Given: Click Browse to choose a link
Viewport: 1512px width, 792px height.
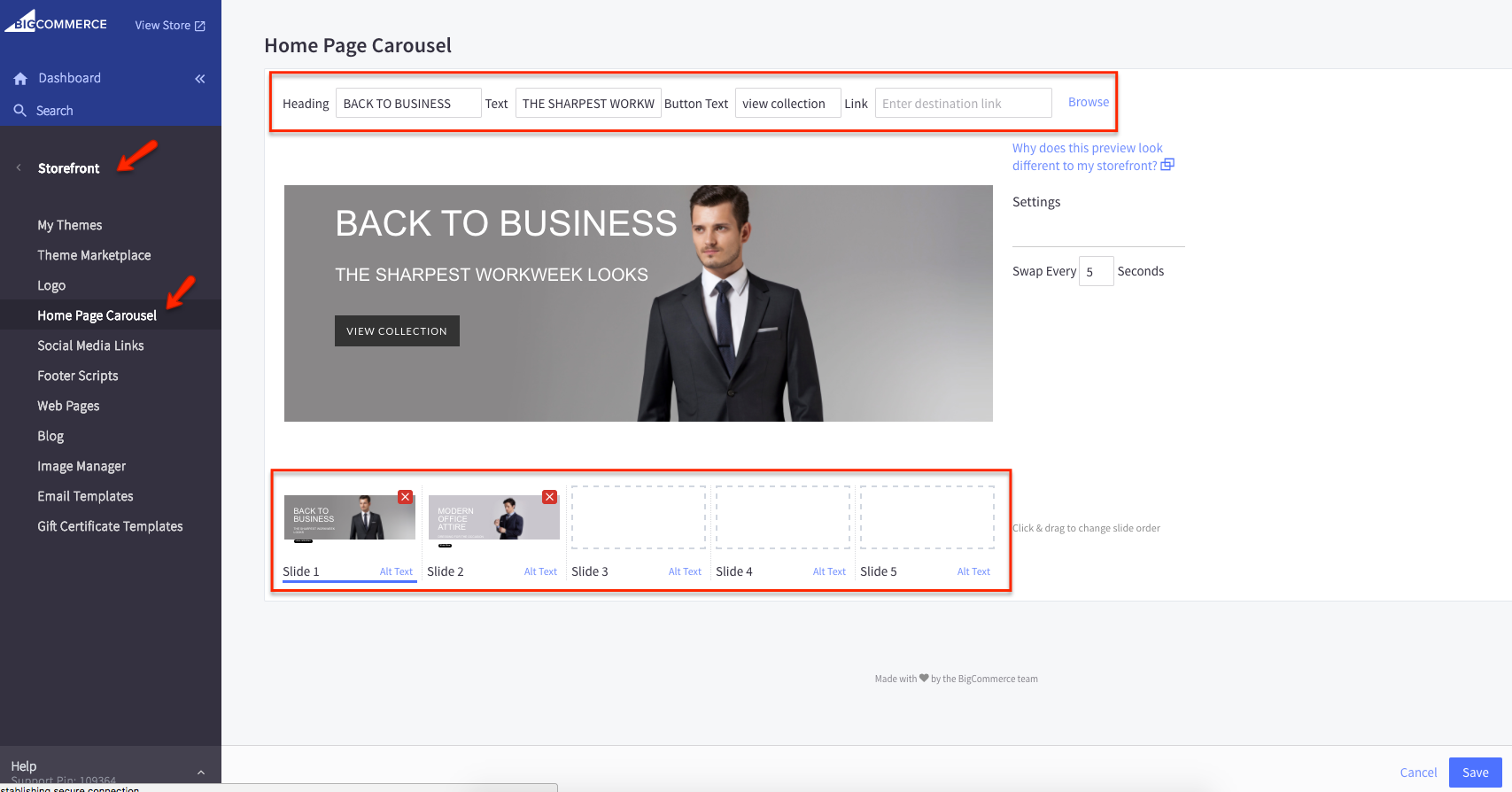Looking at the screenshot, I should 1089,102.
